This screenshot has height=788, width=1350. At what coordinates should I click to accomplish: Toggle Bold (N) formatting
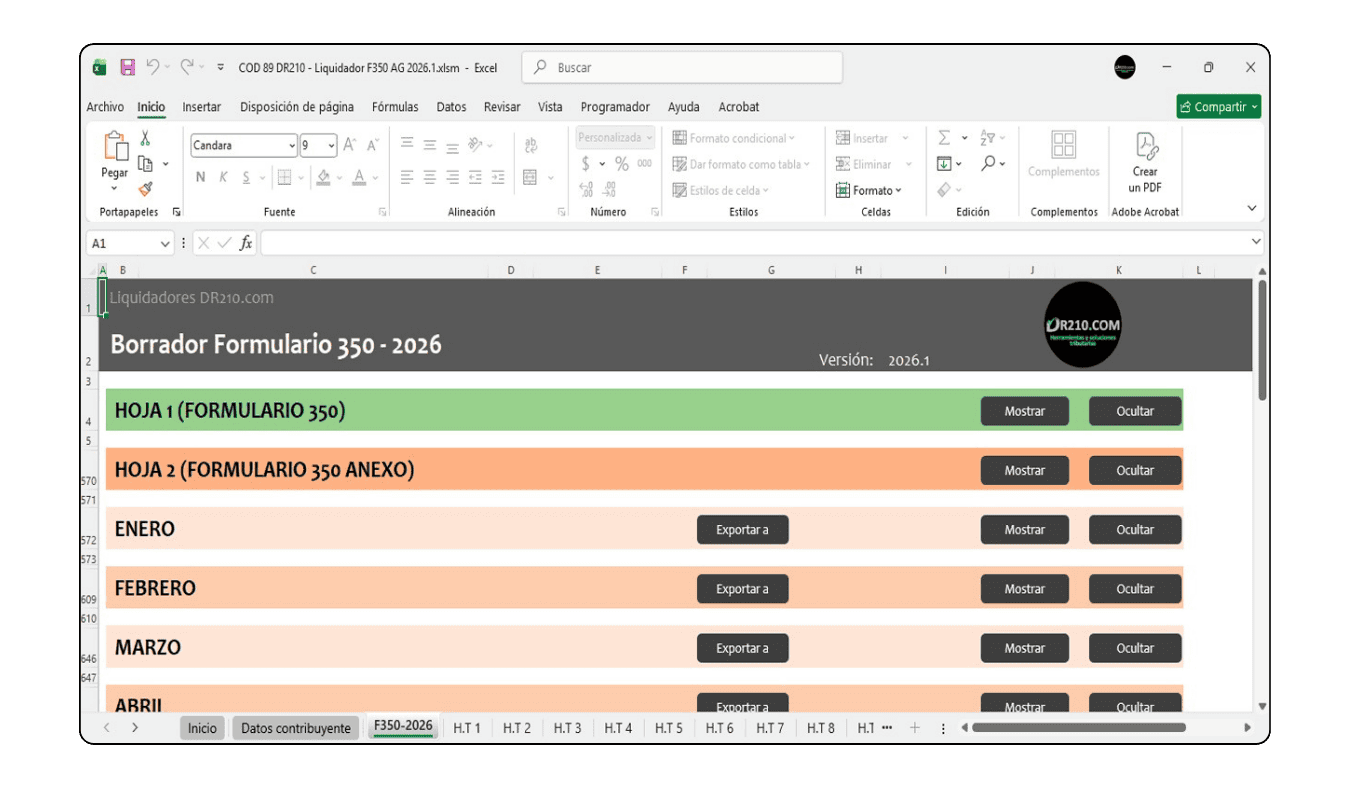click(x=200, y=177)
